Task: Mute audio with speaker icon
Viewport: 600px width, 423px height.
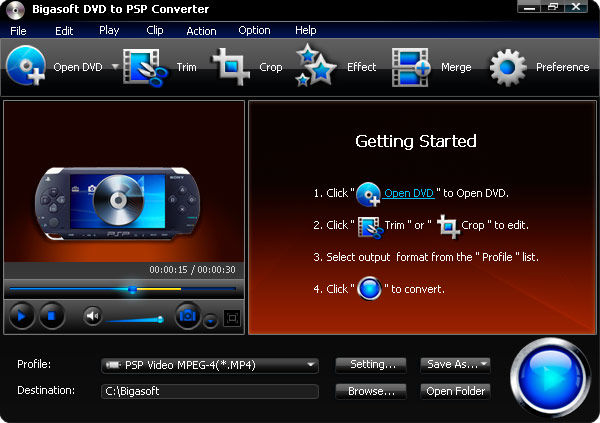Action: click(93, 316)
